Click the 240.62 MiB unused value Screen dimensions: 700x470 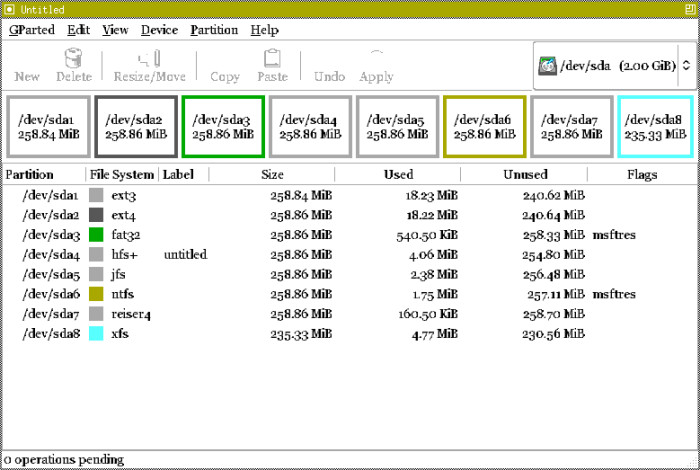(554, 195)
